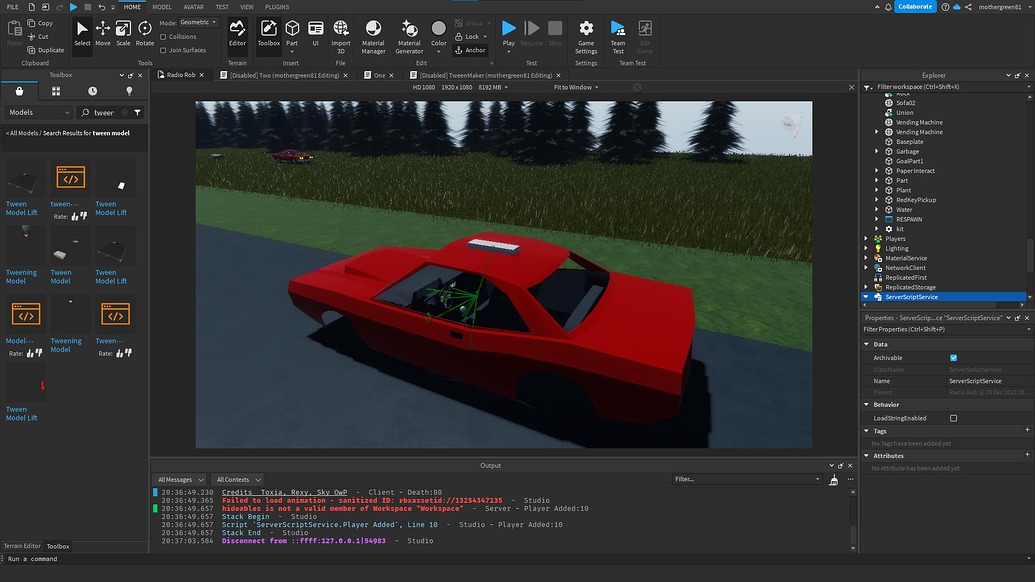1035x582 pixels.
Task: Open the Toolbox Creations lightbulb tab
Action: point(129,91)
